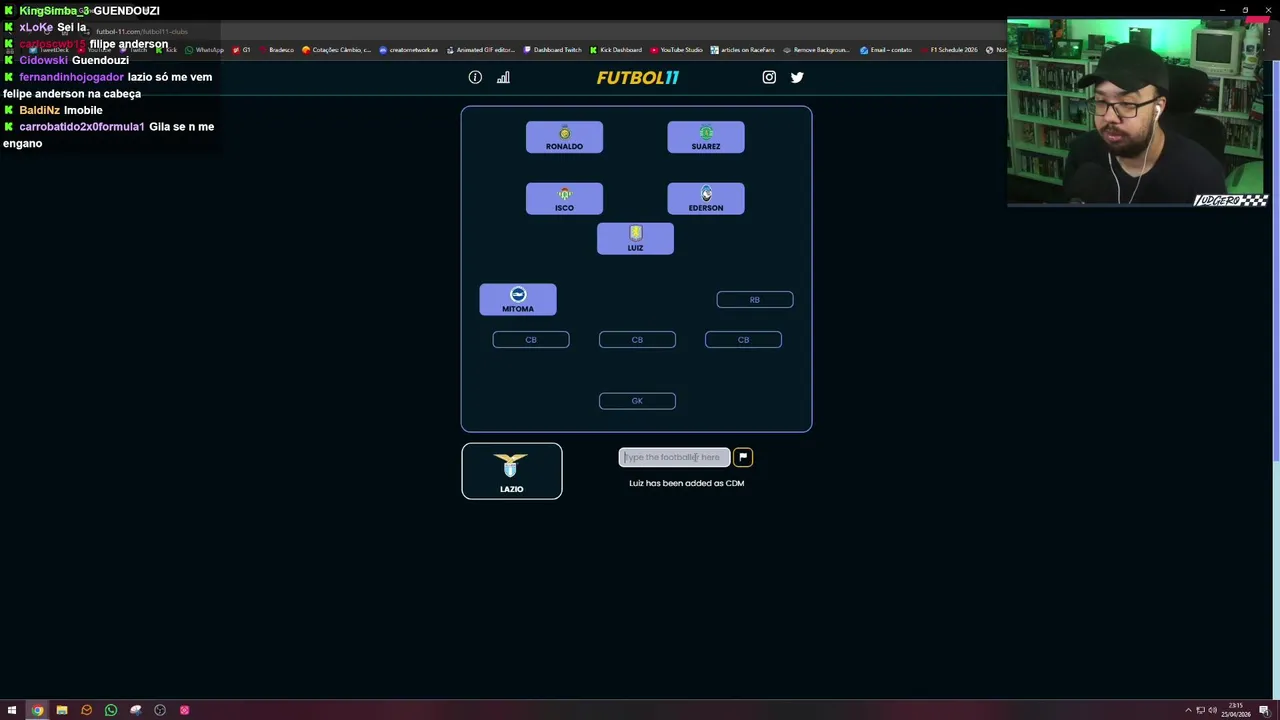Viewport: 1280px width, 720px height.
Task: Open the Dashboard Twitch bookmark
Action: tap(552, 50)
